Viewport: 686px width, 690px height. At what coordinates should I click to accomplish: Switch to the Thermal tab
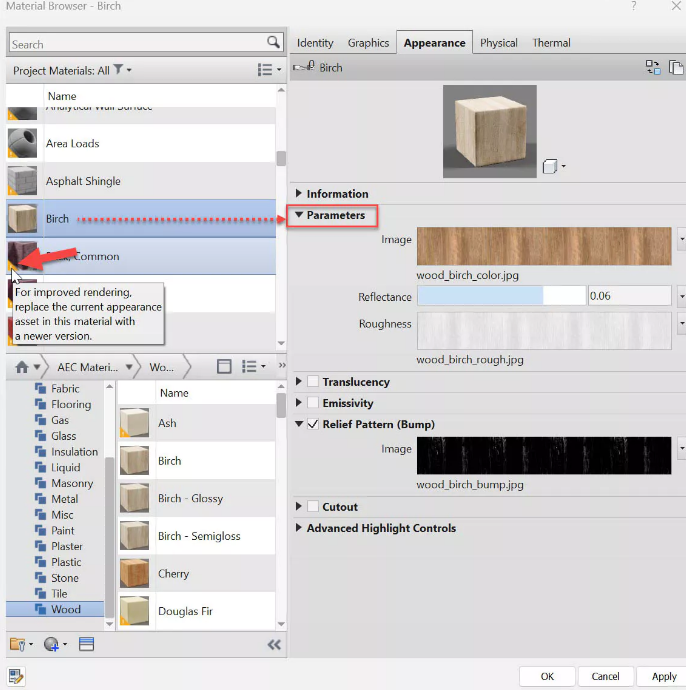click(551, 43)
